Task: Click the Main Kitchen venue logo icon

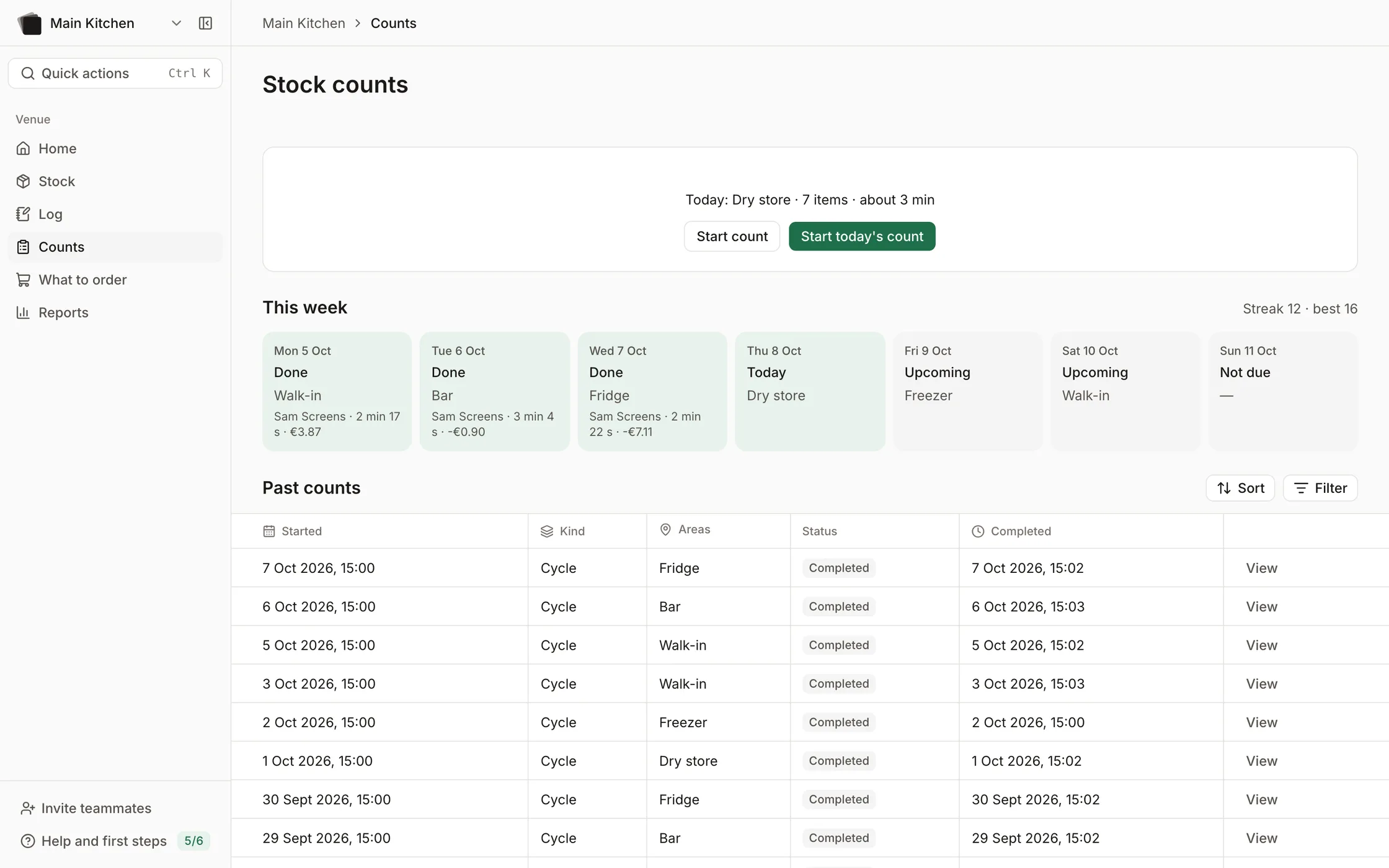Action: pyautogui.click(x=29, y=24)
